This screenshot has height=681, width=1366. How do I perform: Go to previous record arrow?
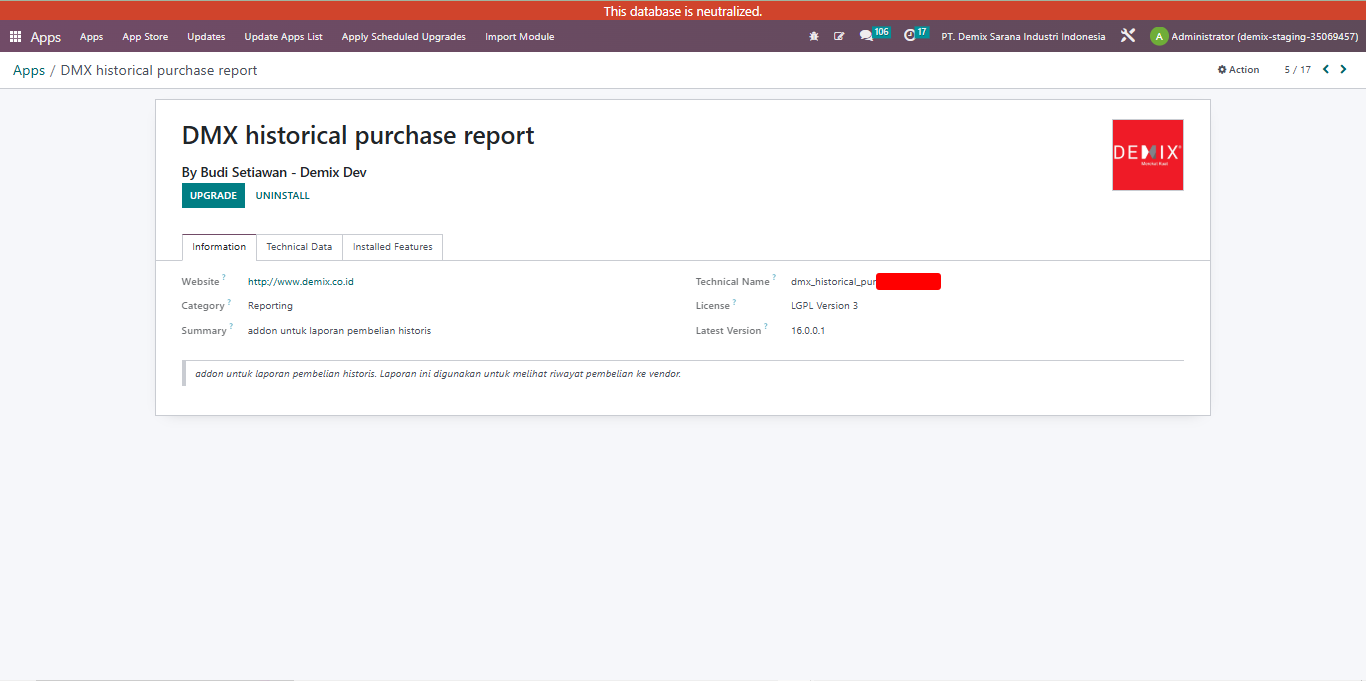click(1326, 70)
